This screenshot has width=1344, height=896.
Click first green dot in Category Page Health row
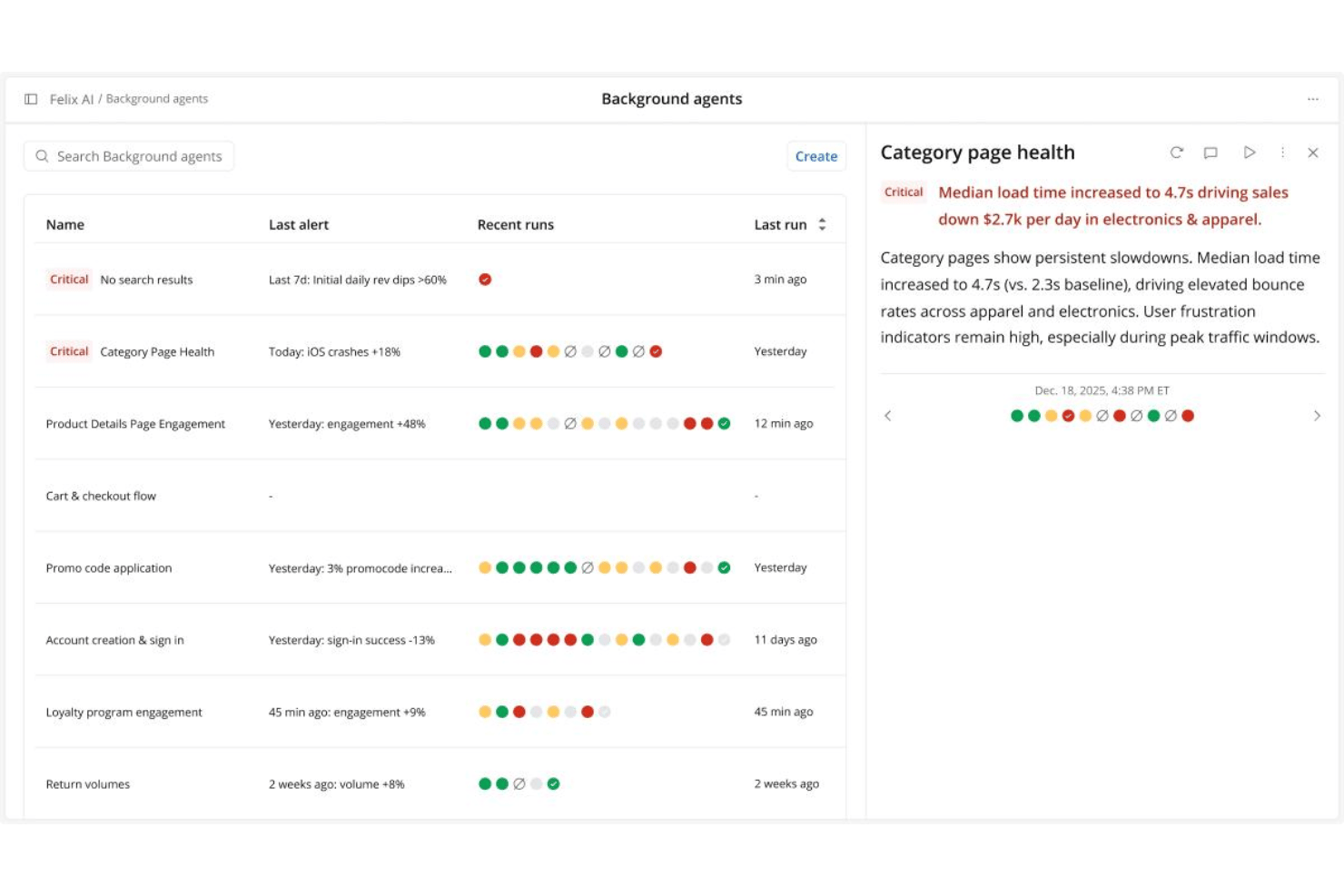coord(485,351)
